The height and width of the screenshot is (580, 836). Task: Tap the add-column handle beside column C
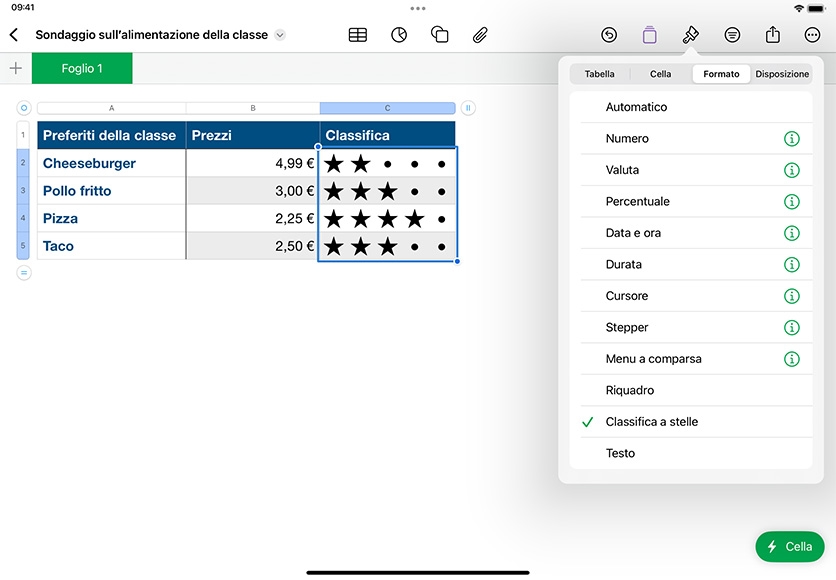pyautogui.click(x=468, y=108)
